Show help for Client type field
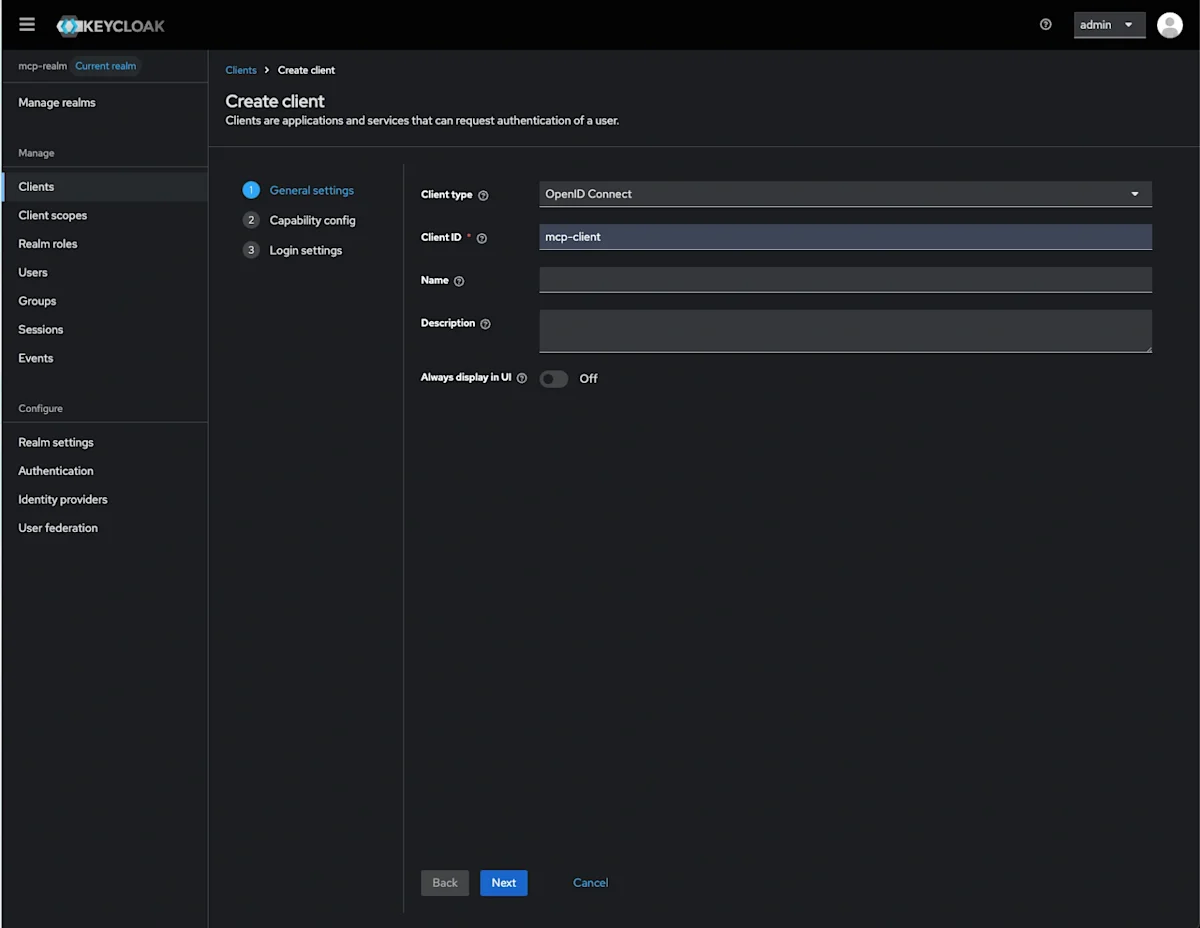The width and height of the screenshot is (1200, 928). click(x=483, y=195)
